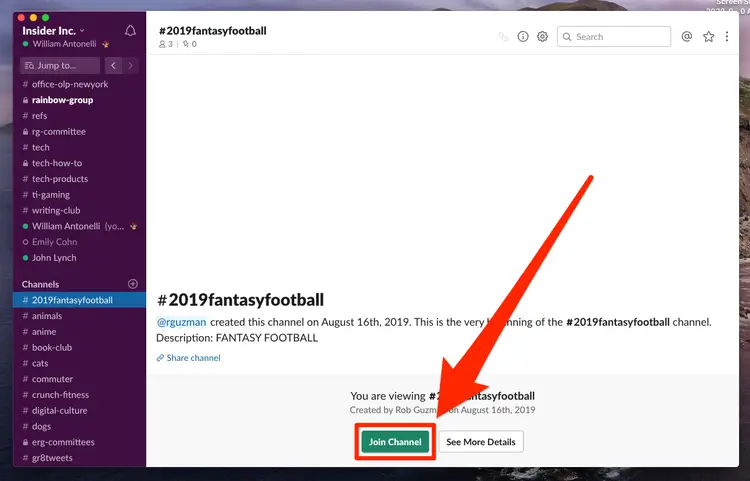
Task: Start a call with phone icon
Action: [503, 37]
